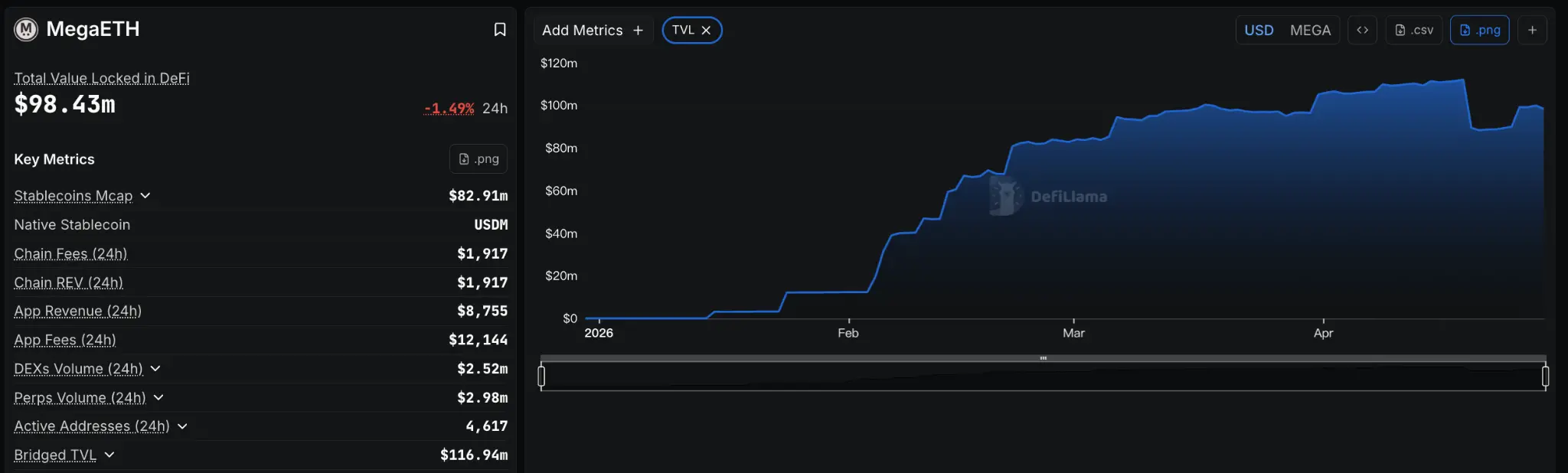The height and width of the screenshot is (473, 1568).
Task: Download Key Metrics as .png
Action: pyautogui.click(x=479, y=159)
